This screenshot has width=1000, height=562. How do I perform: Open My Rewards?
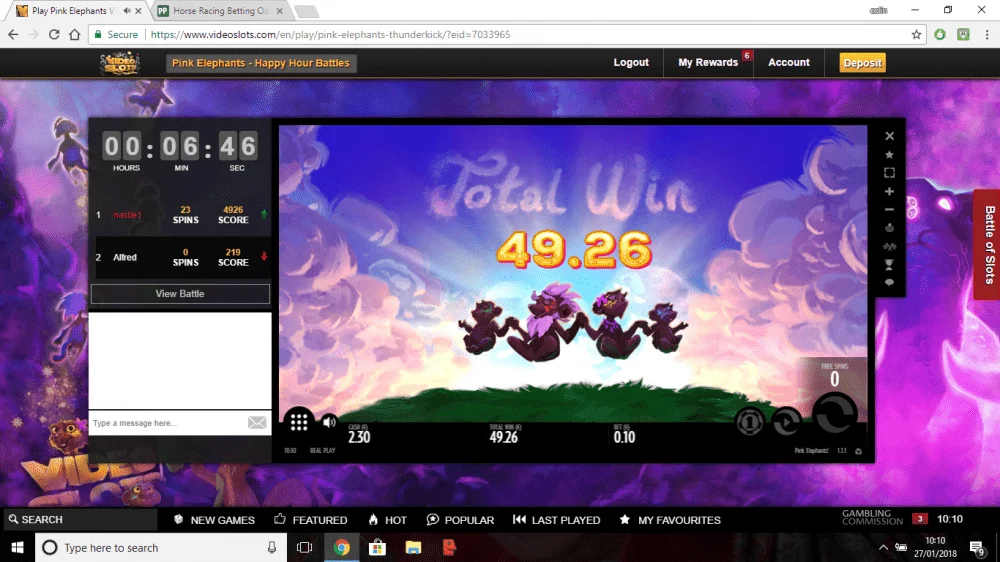point(708,63)
